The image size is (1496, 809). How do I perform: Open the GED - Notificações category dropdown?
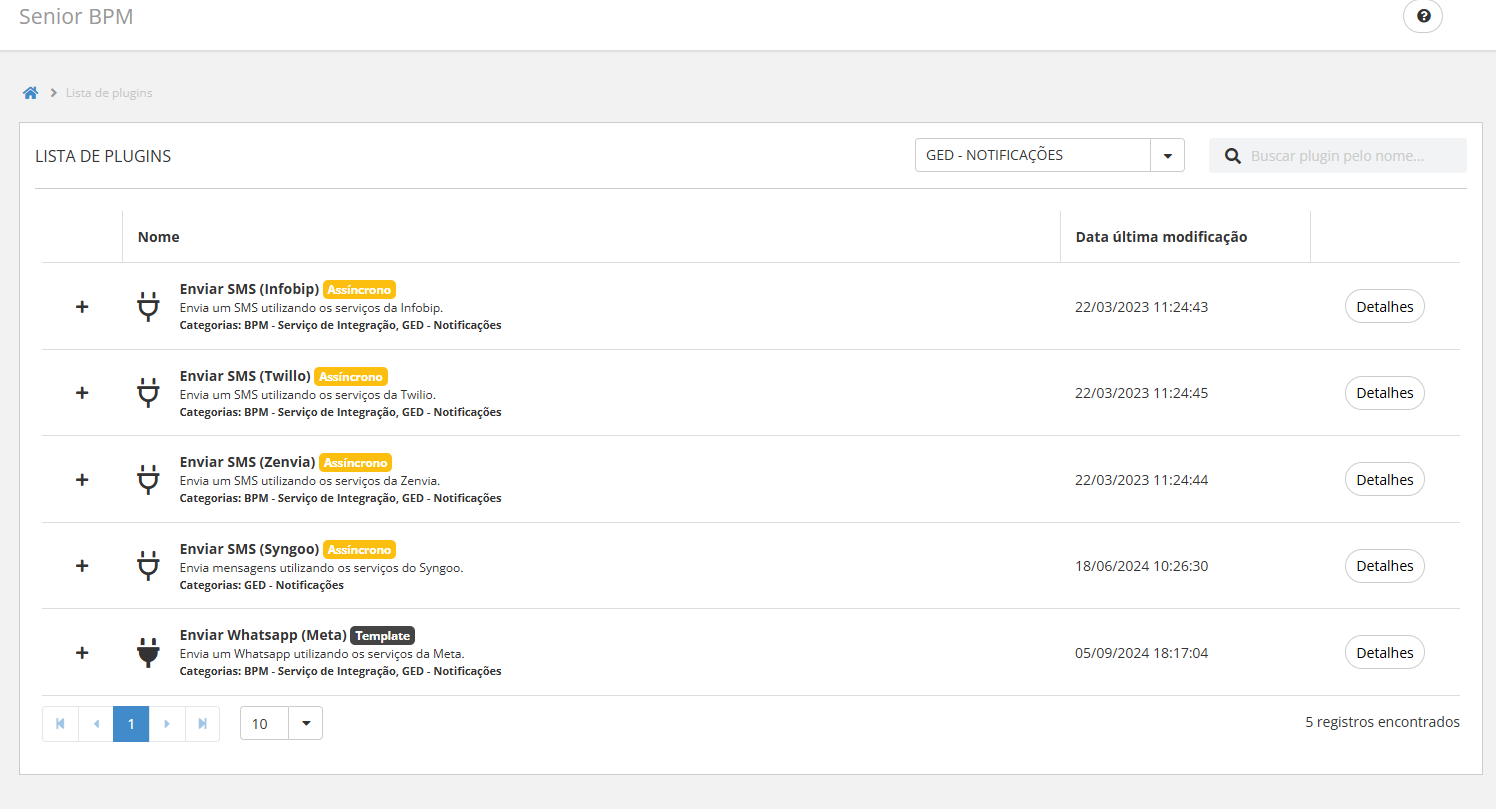(x=1167, y=156)
